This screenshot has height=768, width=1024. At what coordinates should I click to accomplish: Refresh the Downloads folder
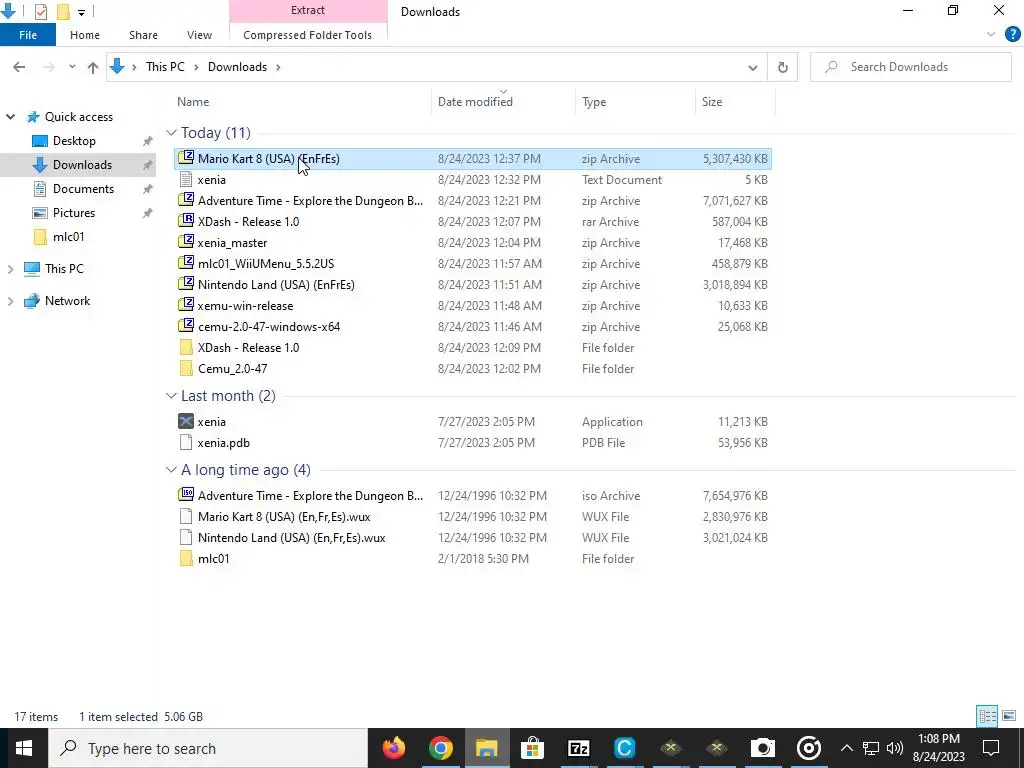point(782,67)
